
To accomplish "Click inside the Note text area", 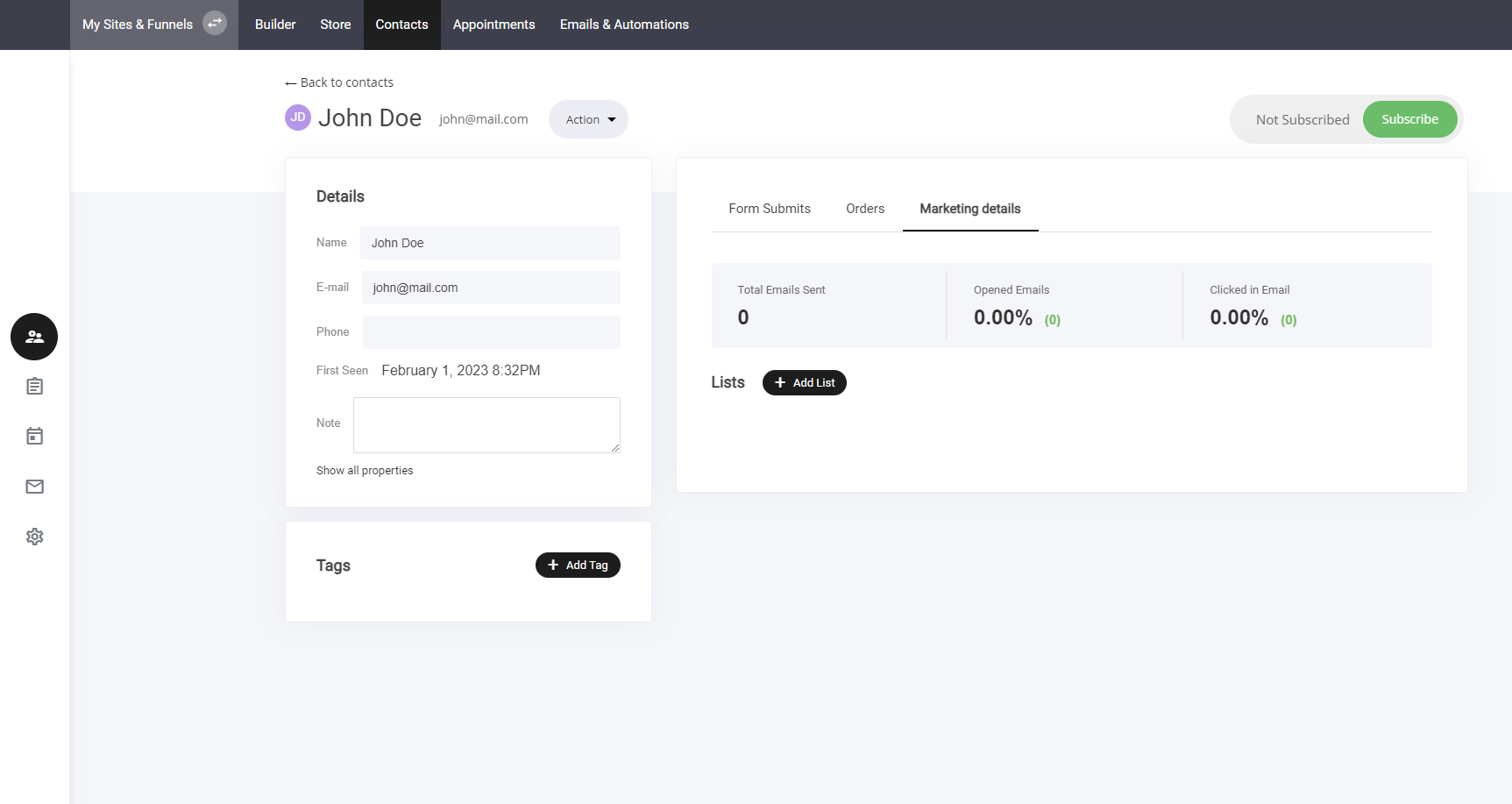I will point(486,425).
